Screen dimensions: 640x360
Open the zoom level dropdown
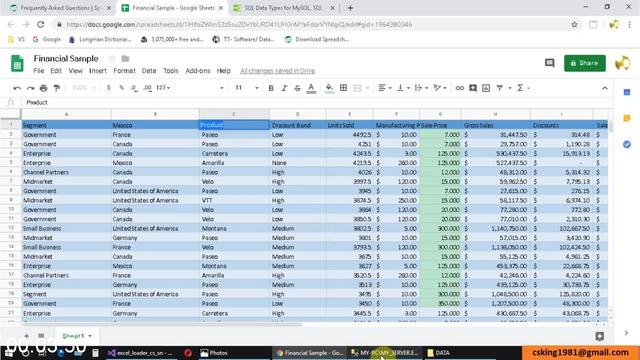(84, 88)
